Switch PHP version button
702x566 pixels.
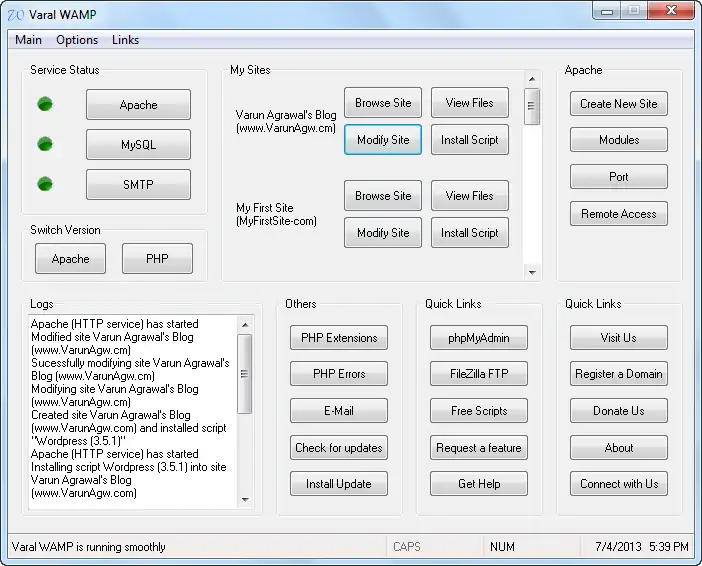pos(157,258)
